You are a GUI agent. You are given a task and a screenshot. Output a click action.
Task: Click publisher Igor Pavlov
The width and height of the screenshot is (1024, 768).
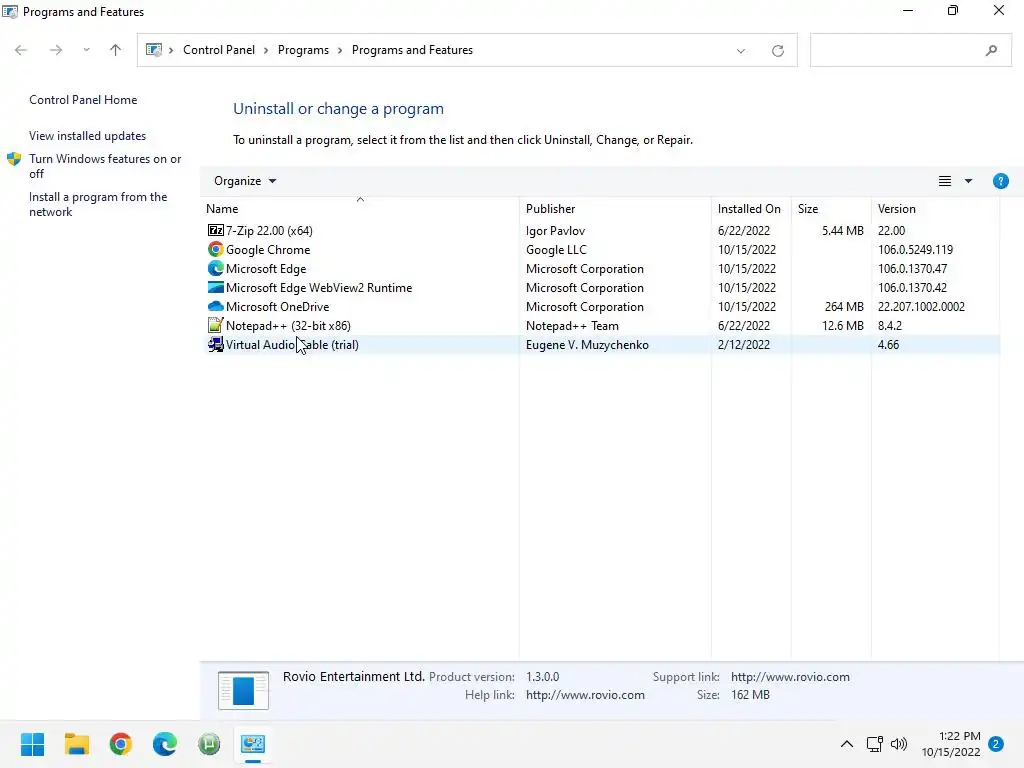point(555,231)
